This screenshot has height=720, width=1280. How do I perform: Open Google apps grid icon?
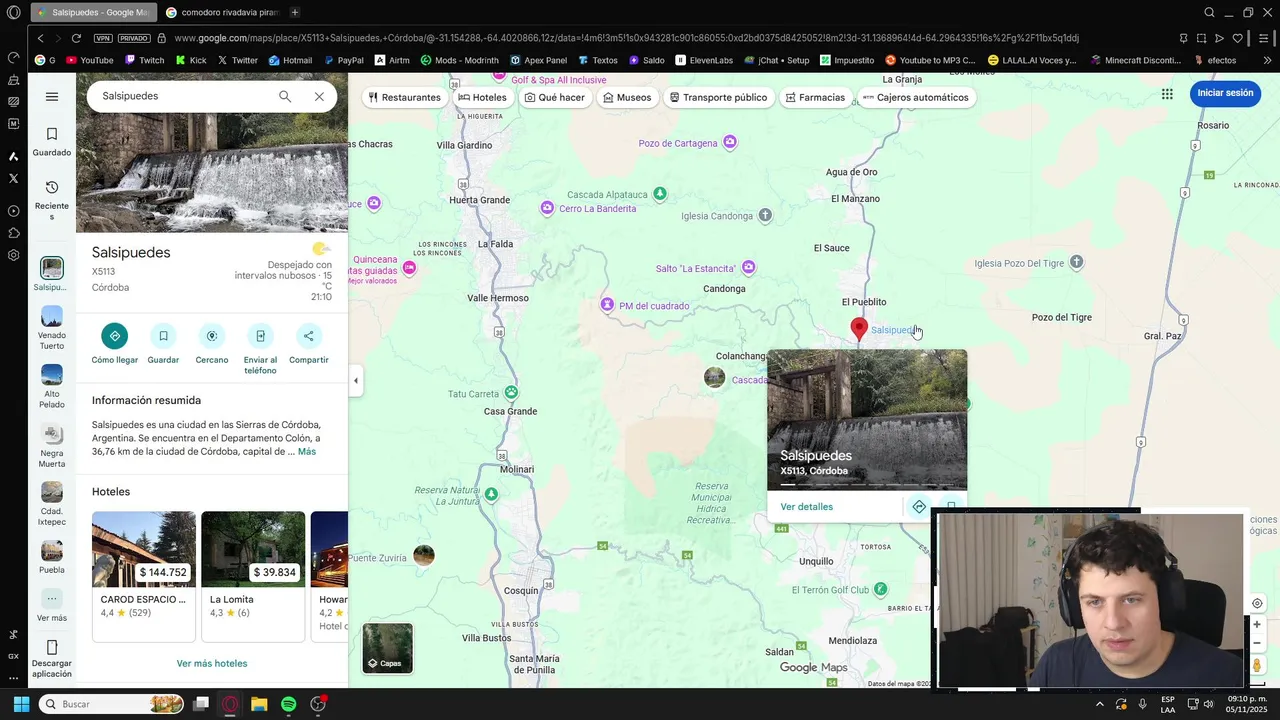pos(1167,94)
